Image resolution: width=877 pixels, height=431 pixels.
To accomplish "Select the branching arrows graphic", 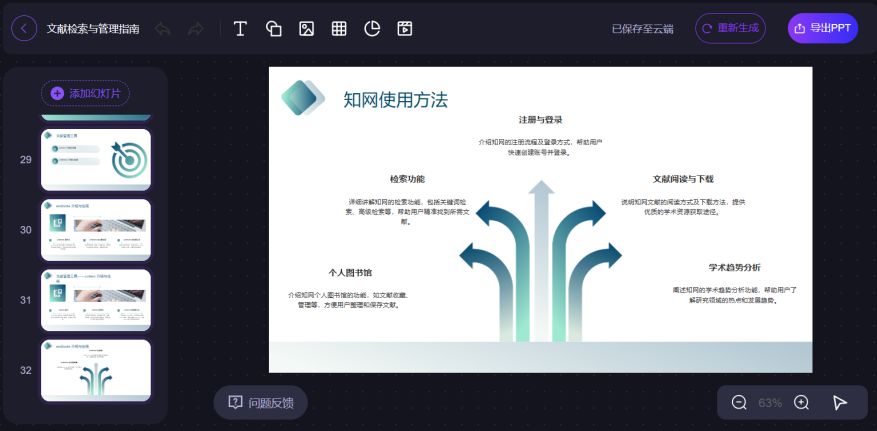I will pos(540,261).
